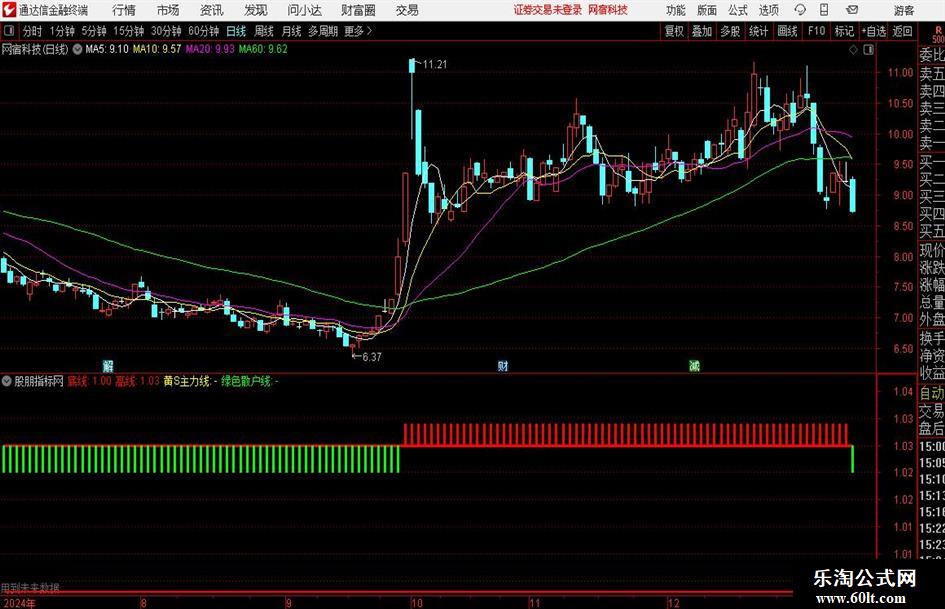Click the red 网宿科技 title link
This screenshot has width=945, height=609.
coord(608,10)
